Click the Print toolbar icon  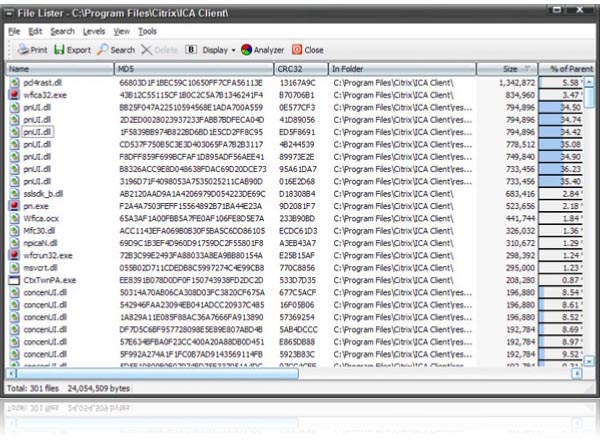pyautogui.click(x=22, y=49)
